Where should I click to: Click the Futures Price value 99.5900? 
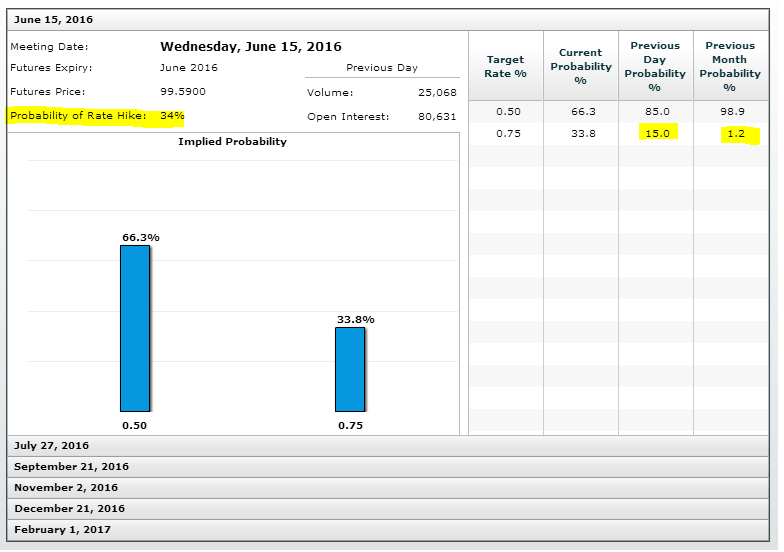[x=182, y=93]
